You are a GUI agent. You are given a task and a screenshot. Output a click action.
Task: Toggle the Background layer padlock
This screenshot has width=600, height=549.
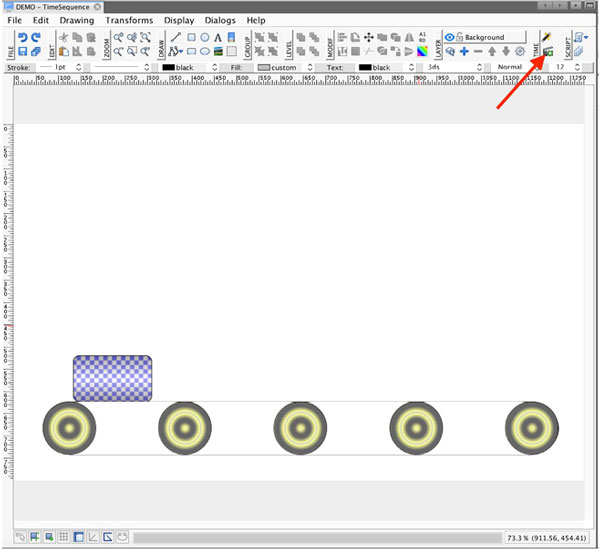coord(460,37)
